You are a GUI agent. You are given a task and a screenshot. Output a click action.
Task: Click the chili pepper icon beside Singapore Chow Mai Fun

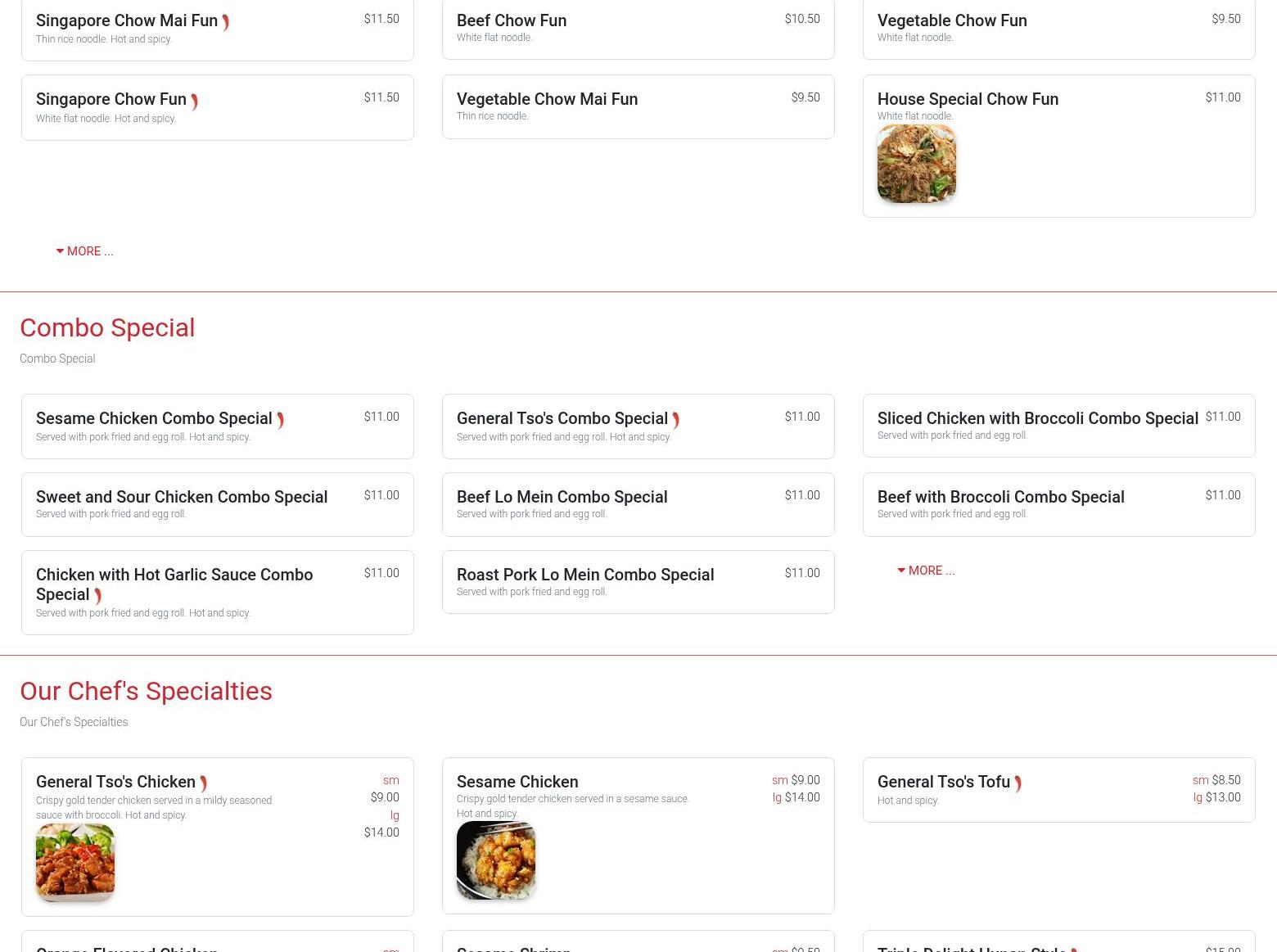pyautogui.click(x=226, y=23)
